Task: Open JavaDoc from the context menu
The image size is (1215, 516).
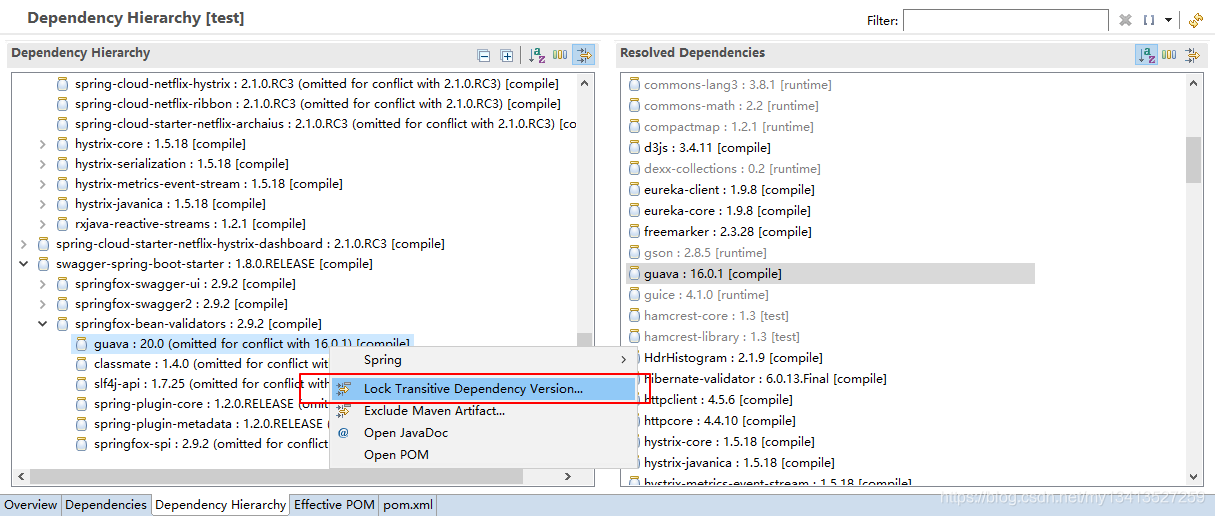Action: (484, 432)
